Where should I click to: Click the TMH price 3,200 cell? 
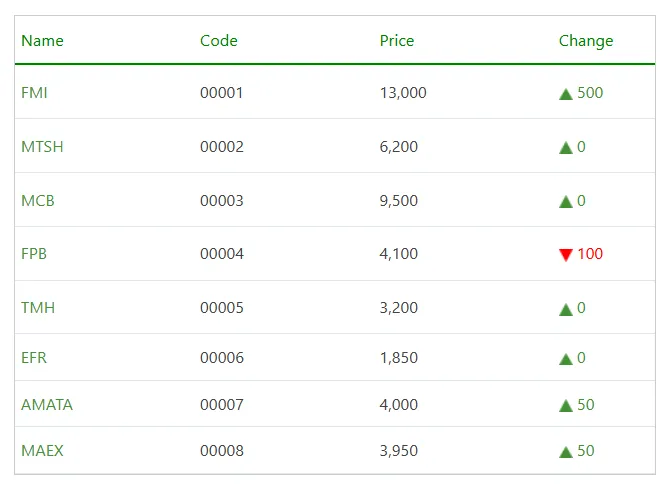point(399,308)
